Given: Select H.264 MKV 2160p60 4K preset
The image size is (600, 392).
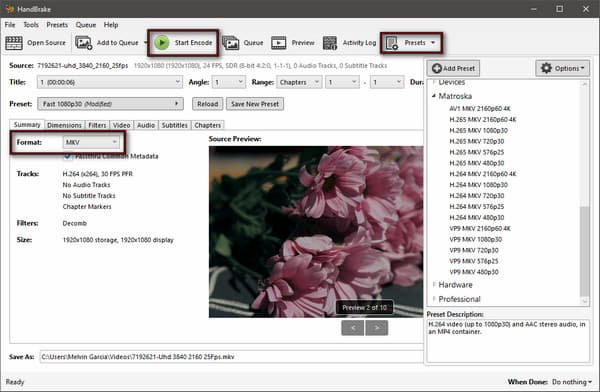Looking at the screenshot, I should pyautogui.click(x=483, y=174).
